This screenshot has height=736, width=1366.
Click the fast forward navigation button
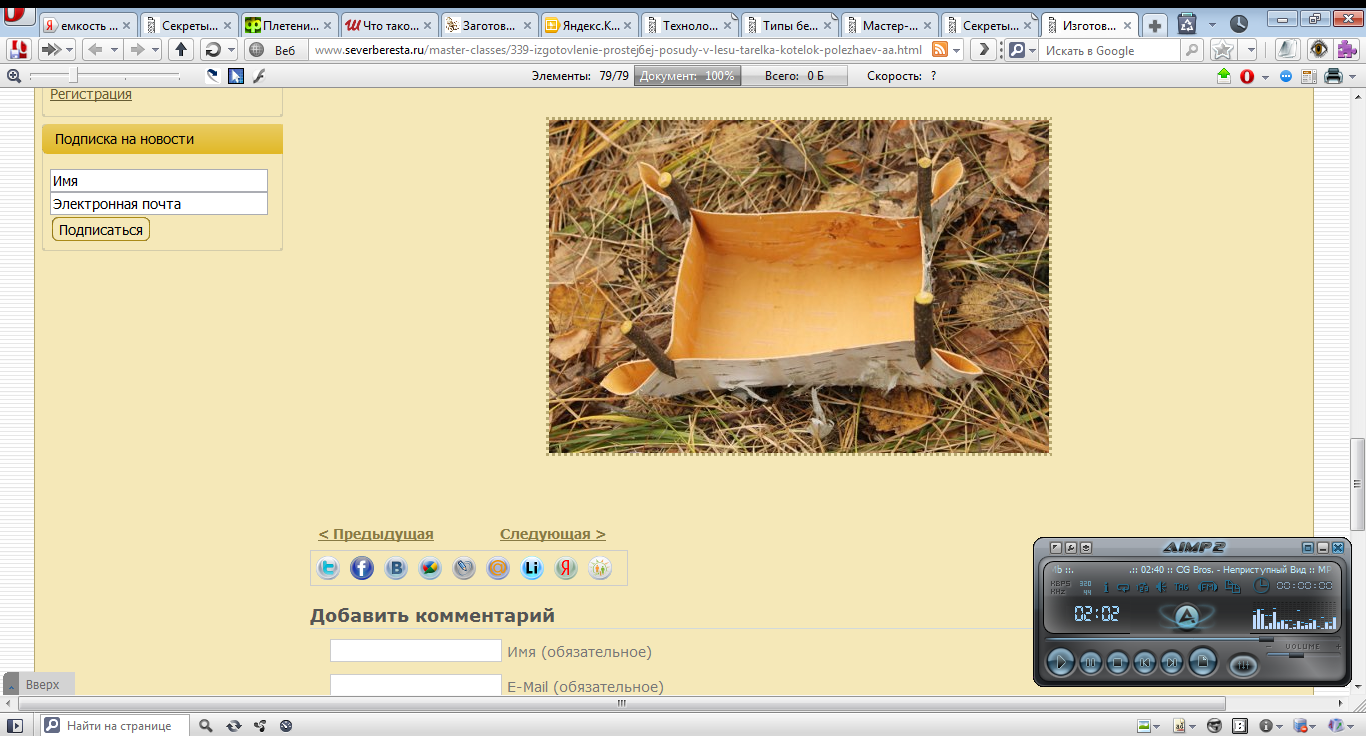[x=50, y=49]
